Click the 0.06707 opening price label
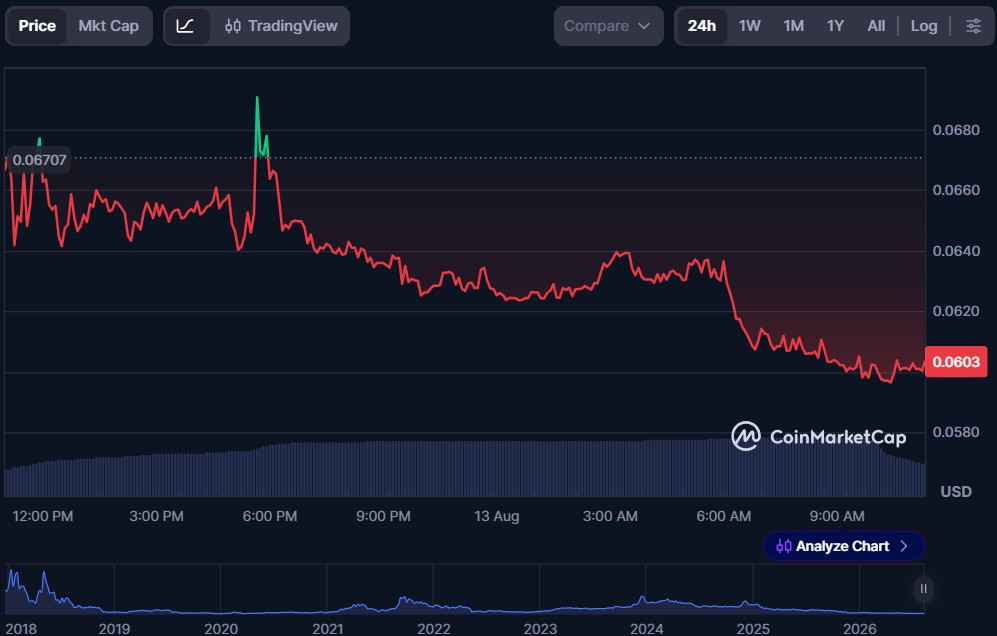Viewport: 997px width, 636px height. coord(39,160)
